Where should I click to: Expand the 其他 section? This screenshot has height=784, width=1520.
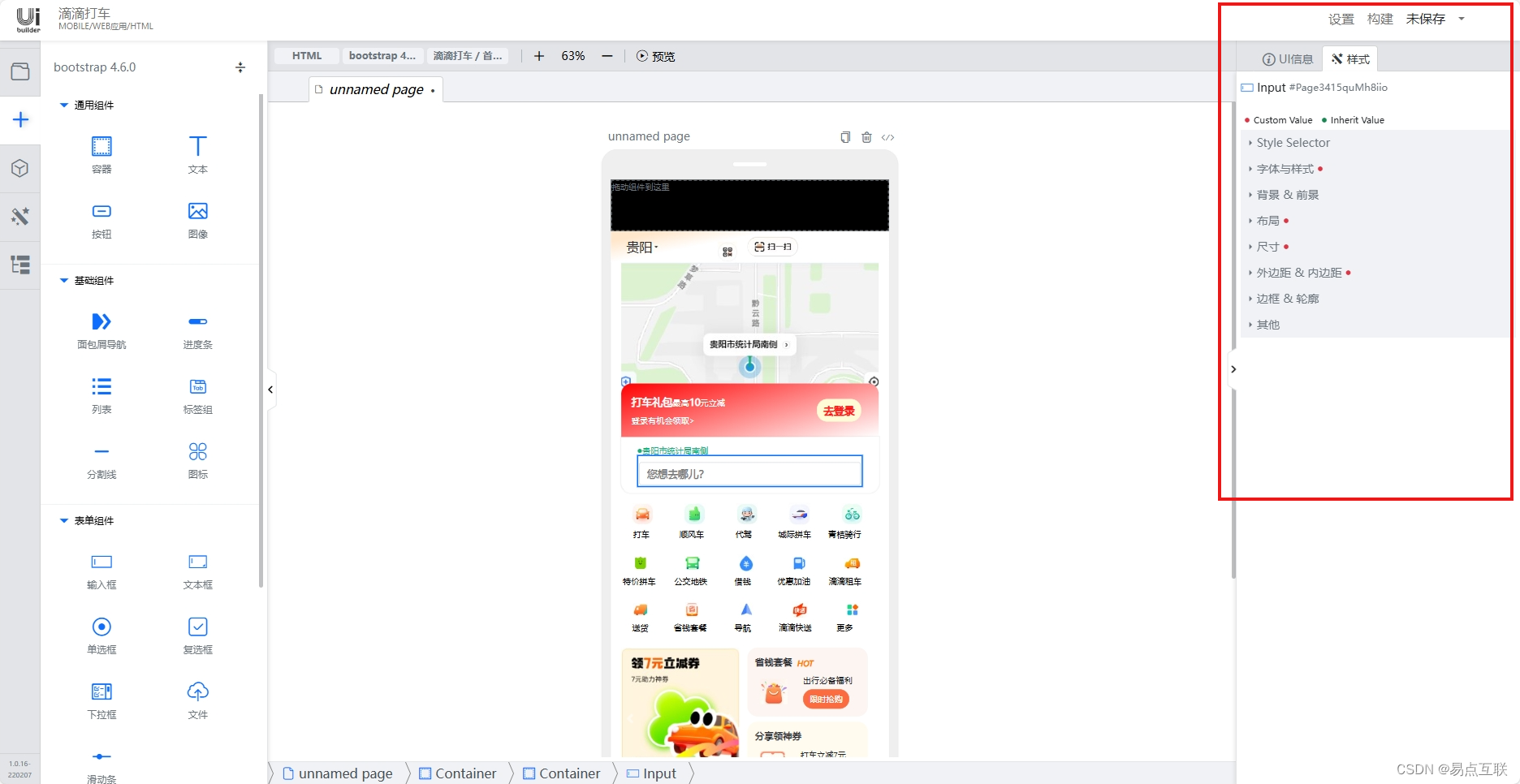[1374, 325]
